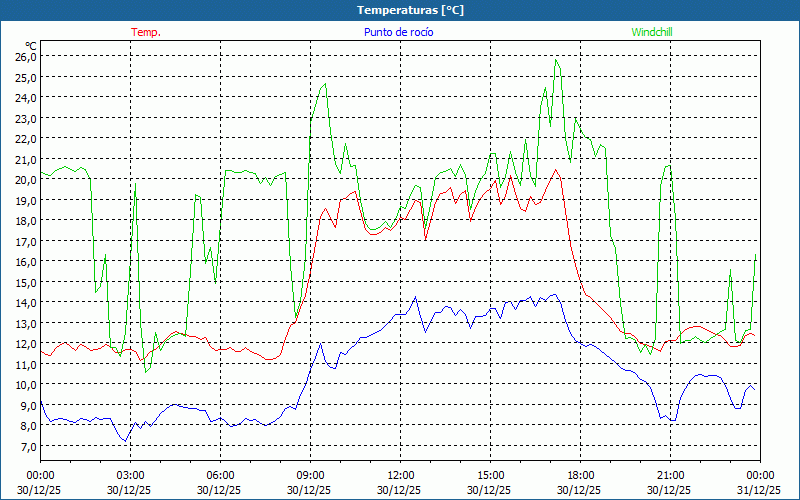Select the 03:00 time axis label
The width and height of the screenshot is (800, 500).
131,475
